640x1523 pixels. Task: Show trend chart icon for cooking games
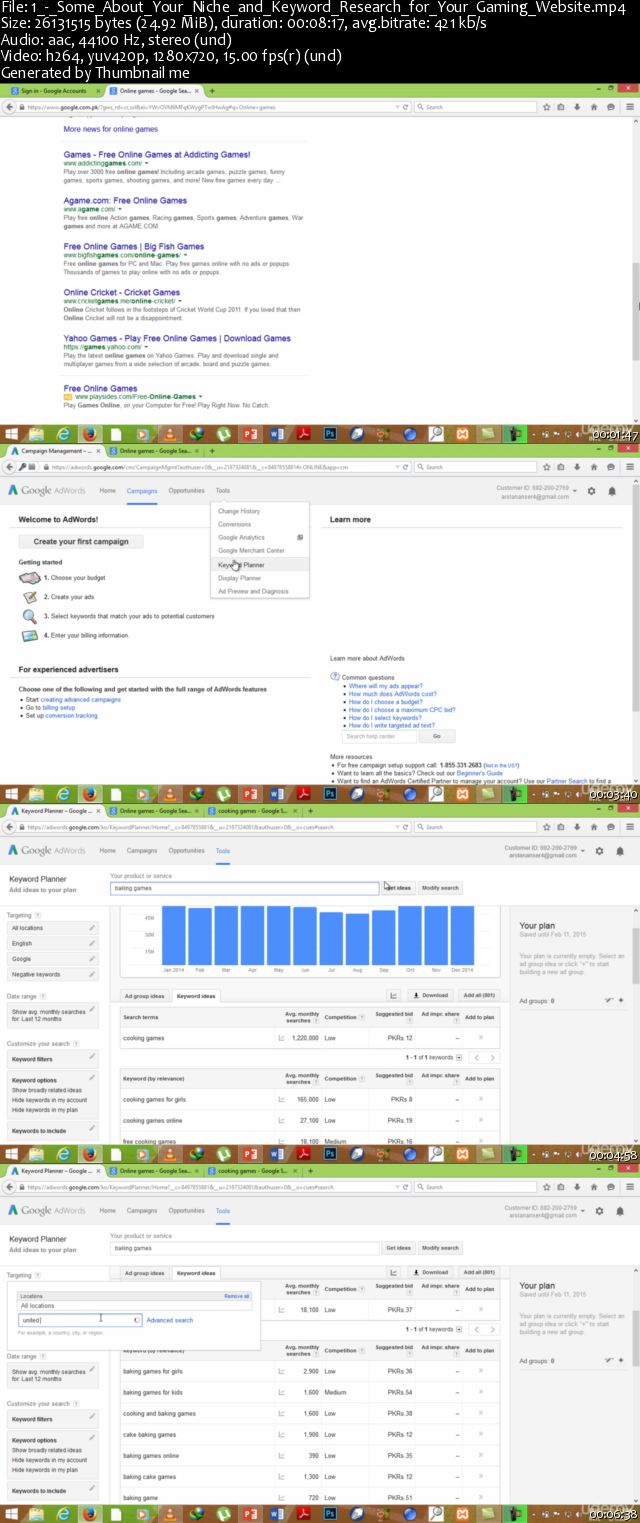point(280,1038)
